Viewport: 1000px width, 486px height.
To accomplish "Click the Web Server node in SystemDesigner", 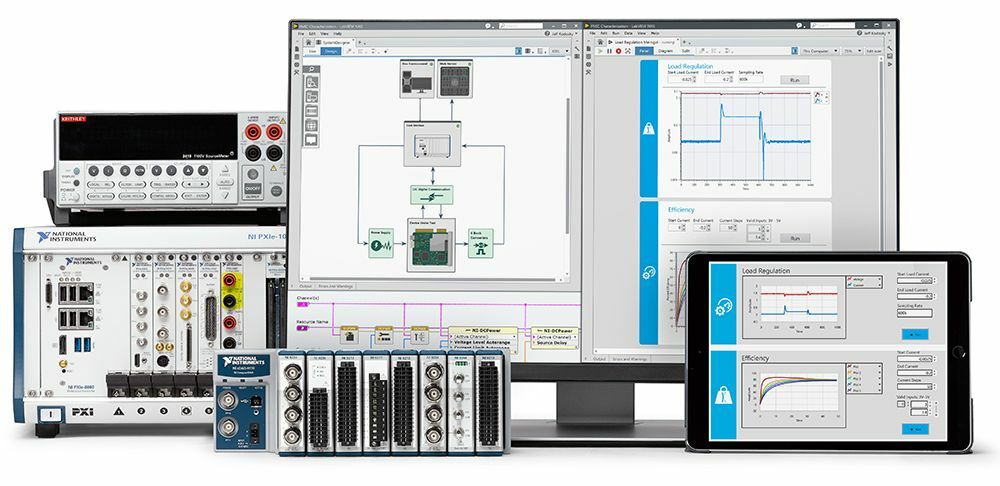I will pyautogui.click(x=455, y=81).
